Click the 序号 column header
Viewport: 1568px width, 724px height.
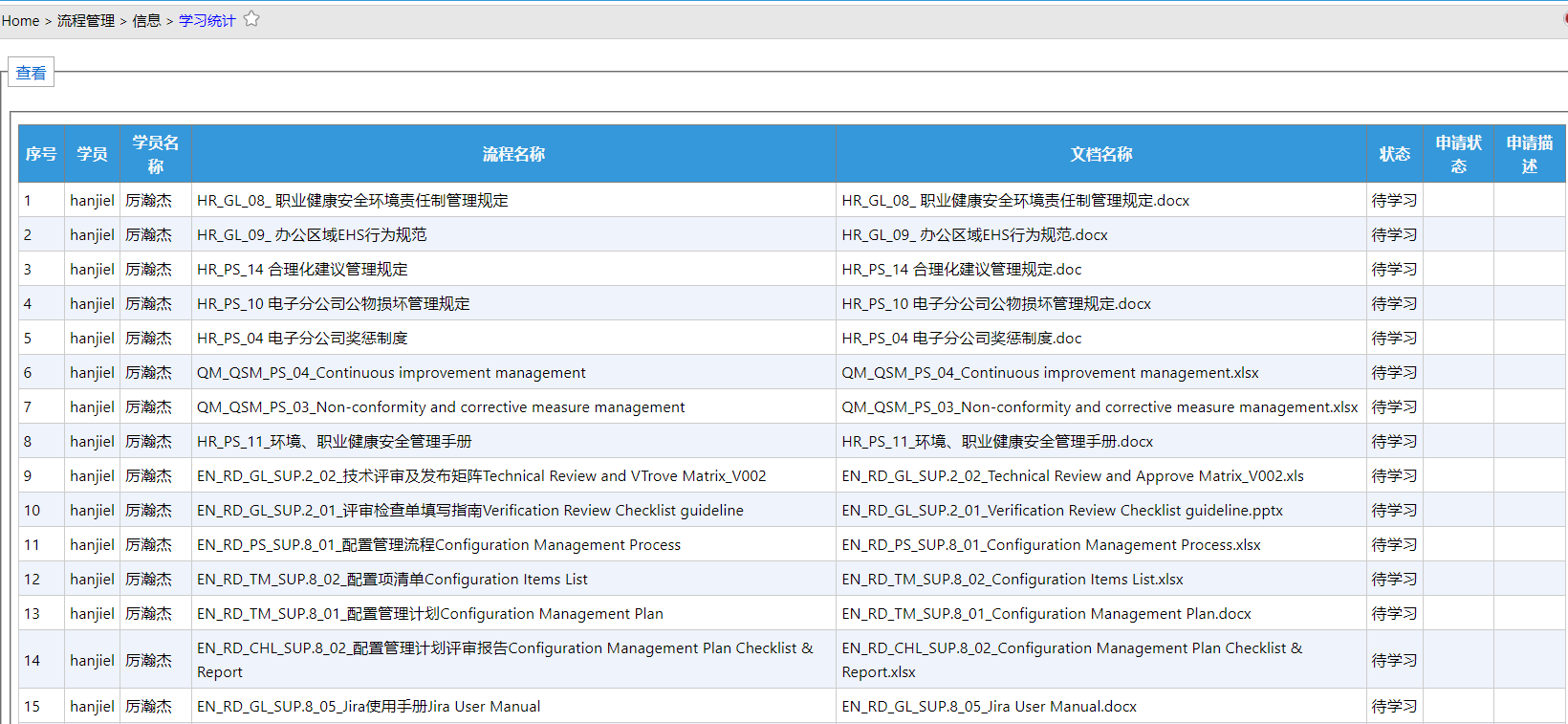[41, 154]
